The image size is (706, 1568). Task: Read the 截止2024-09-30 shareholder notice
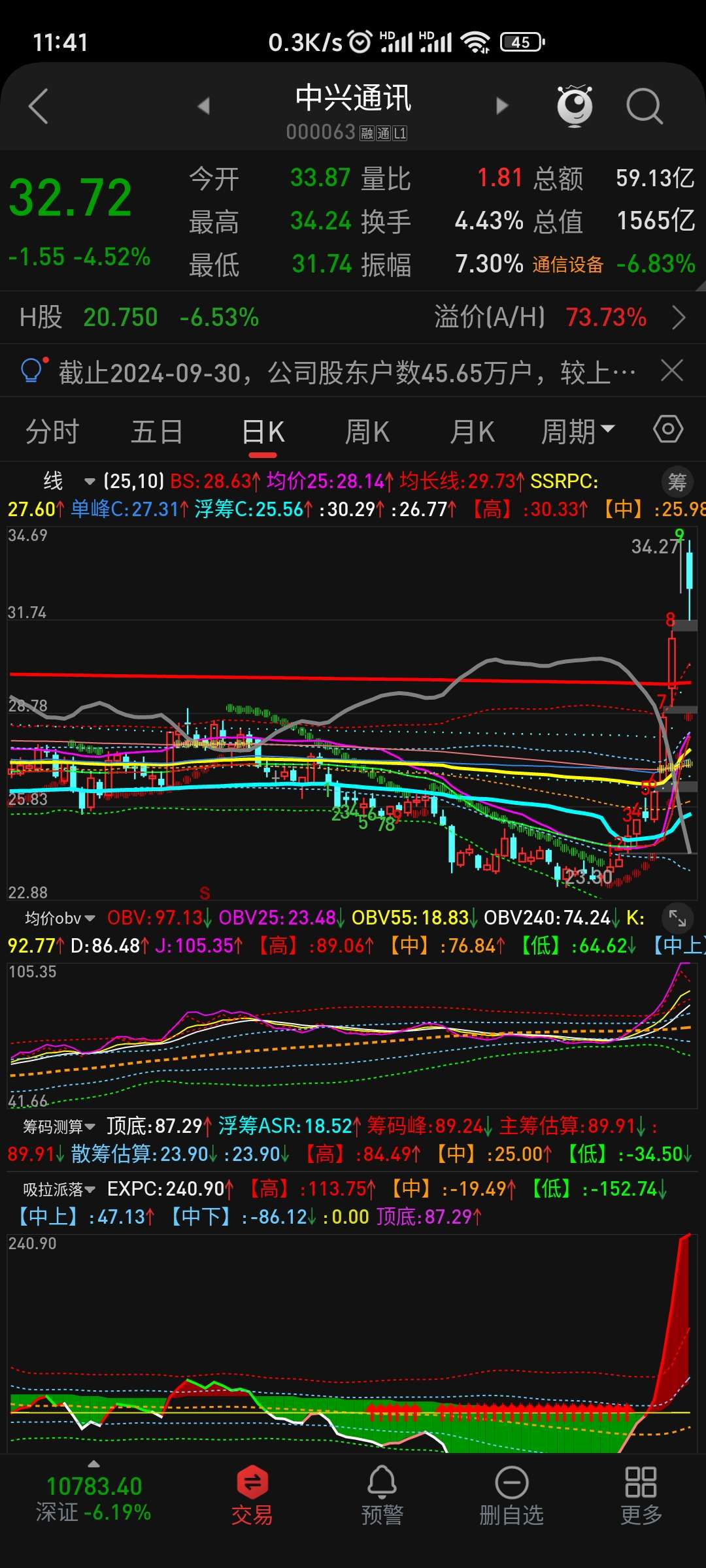(x=346, y=372)
